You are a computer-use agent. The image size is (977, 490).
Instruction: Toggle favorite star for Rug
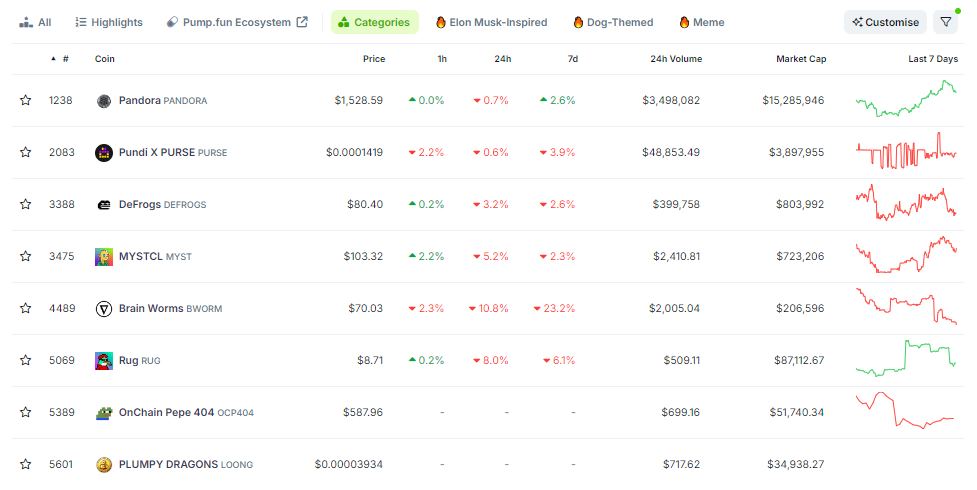tap(26, 360)
